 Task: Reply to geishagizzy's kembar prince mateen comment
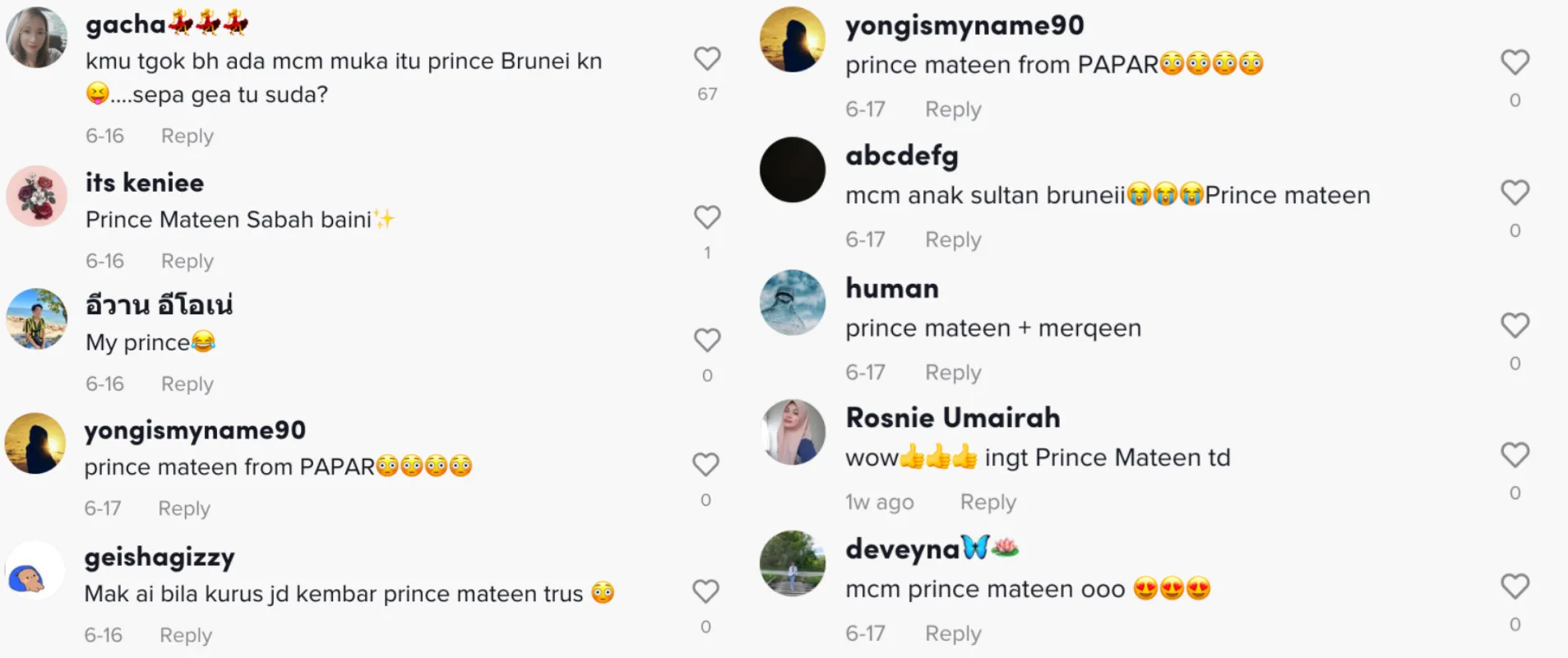(x=185, y=635)
